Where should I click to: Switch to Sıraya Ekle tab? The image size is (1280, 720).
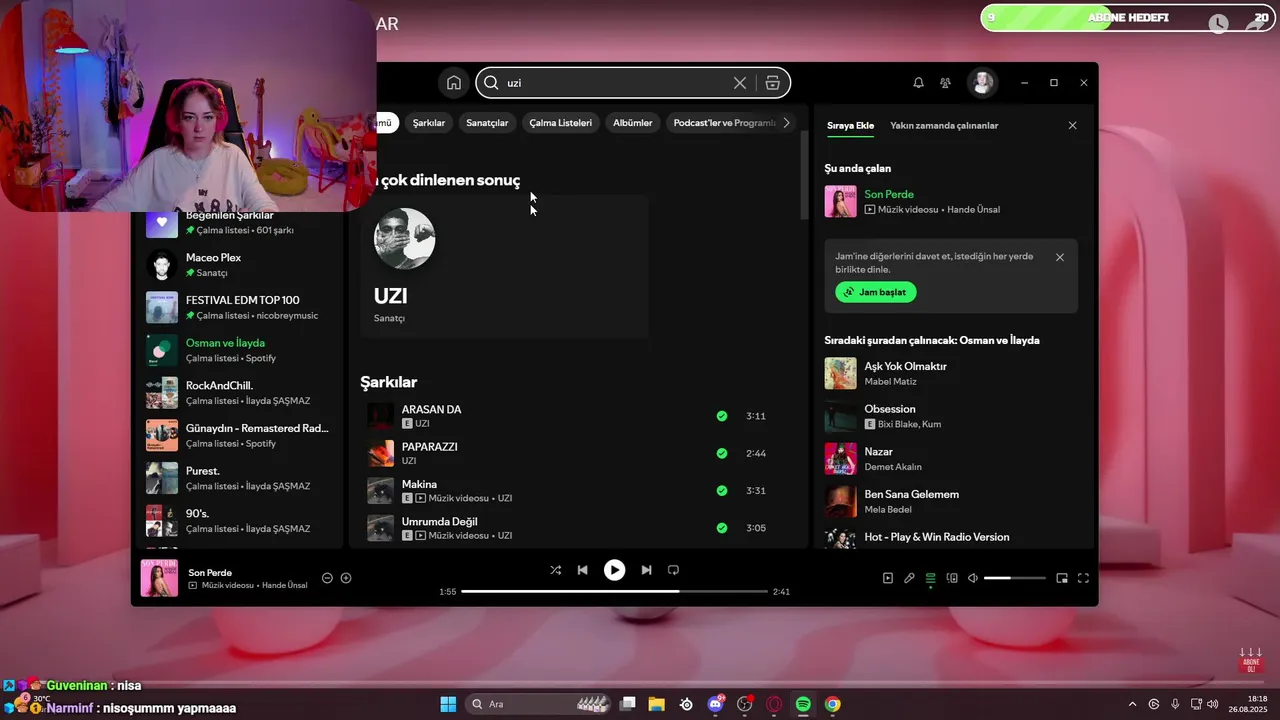coord(850,126)
